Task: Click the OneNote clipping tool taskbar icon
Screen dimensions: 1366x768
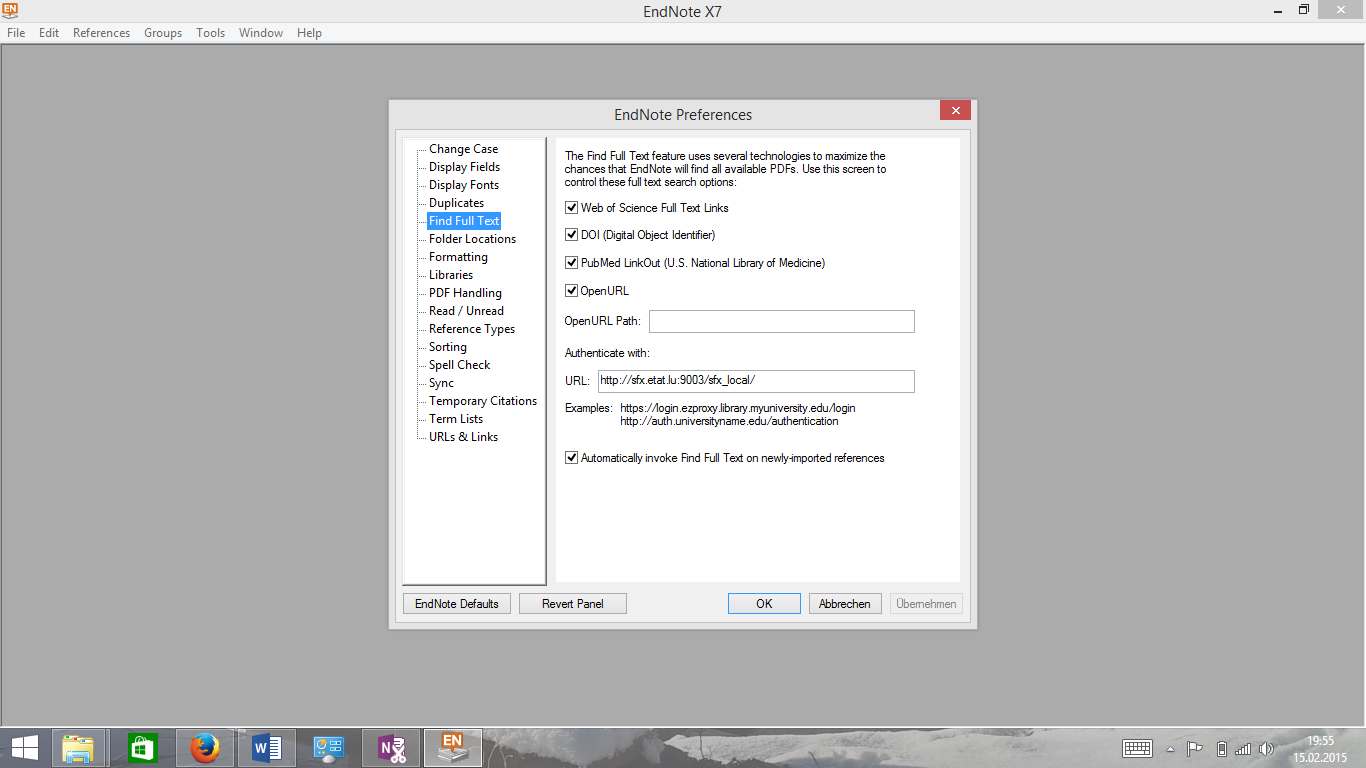Action: pyautogui.click(x=391, y=748)
